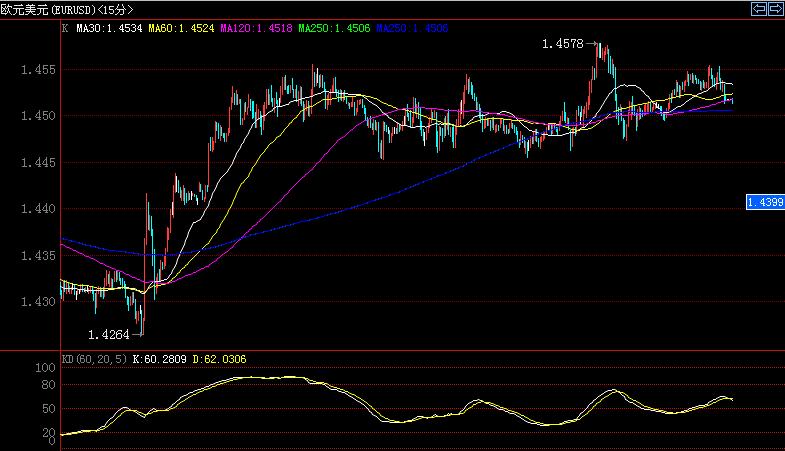Click the yellow MA60:1.4524 label
This screenshot has width=785, height=451.
pos(181,29)
